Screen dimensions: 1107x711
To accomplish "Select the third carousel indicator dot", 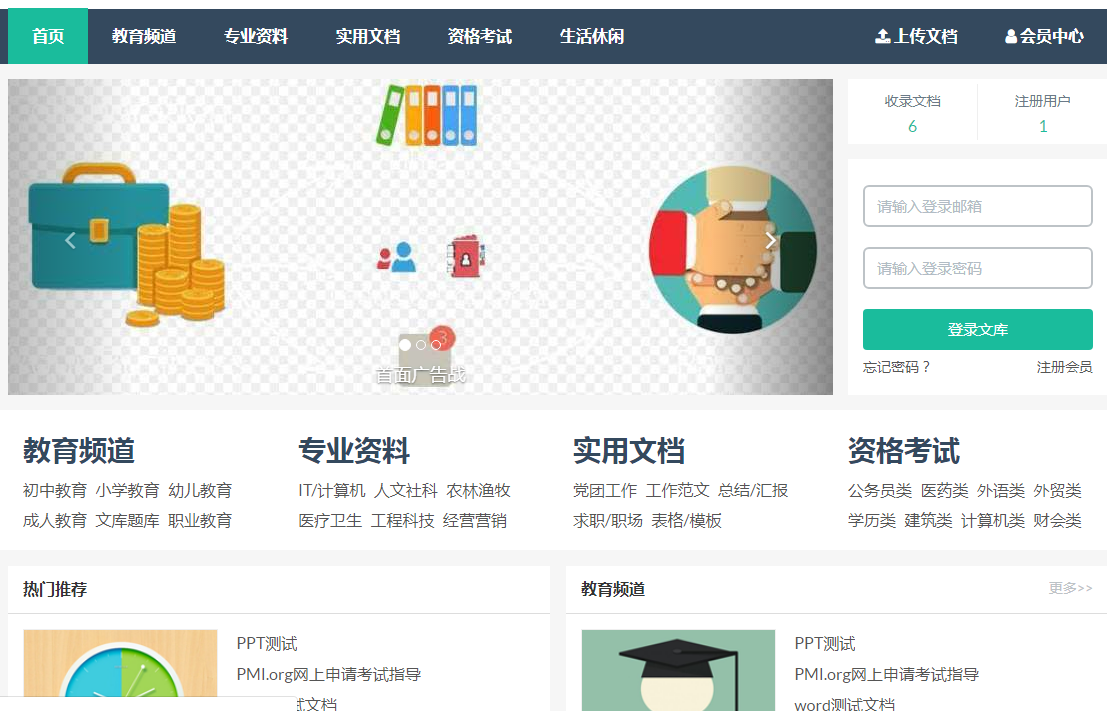I will [x=436, y=345].
